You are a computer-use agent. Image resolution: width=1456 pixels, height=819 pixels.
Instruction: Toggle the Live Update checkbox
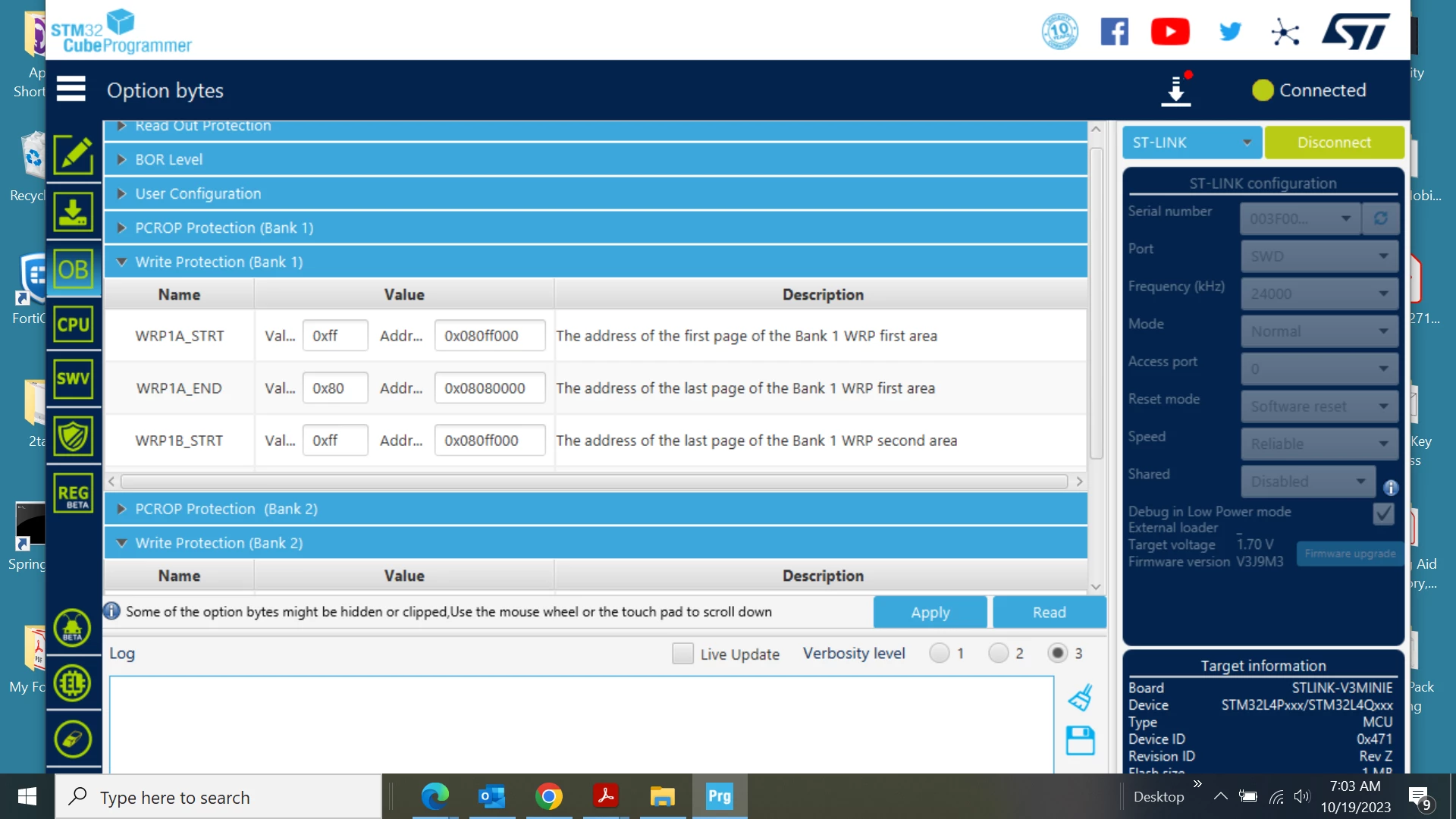[682, 653]
